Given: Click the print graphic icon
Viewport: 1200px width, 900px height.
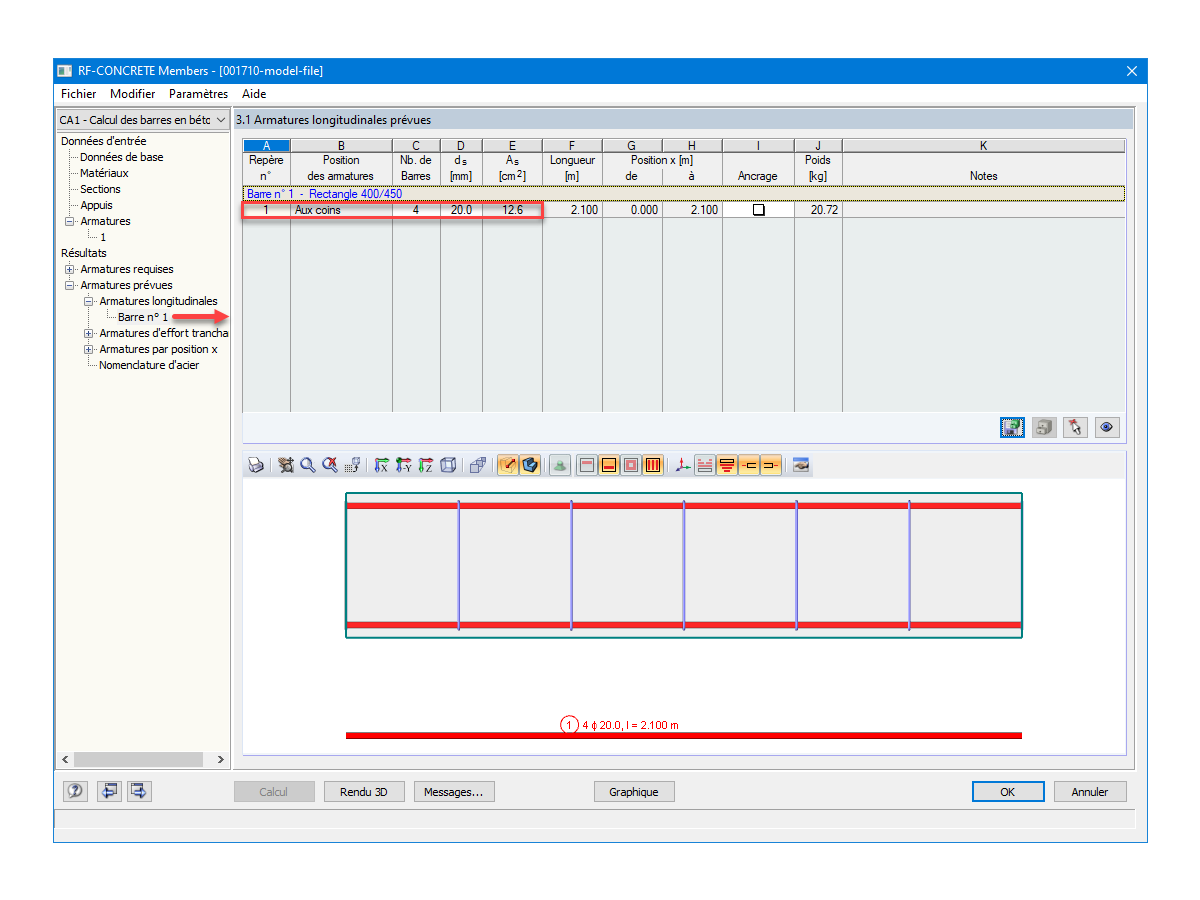Looking at the screenshot, I should [257, 465].
